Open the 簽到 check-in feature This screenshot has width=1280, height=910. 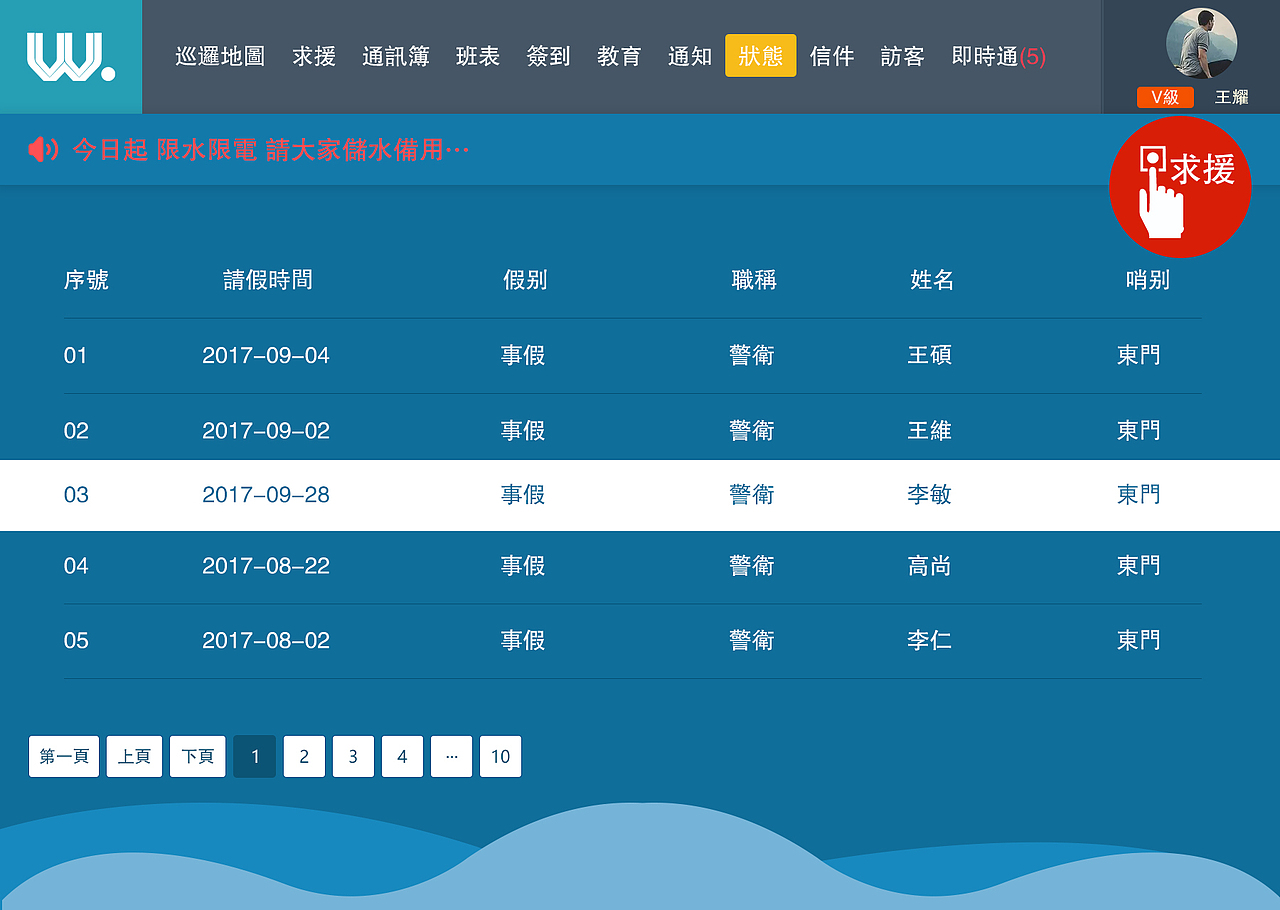point(548,57)
